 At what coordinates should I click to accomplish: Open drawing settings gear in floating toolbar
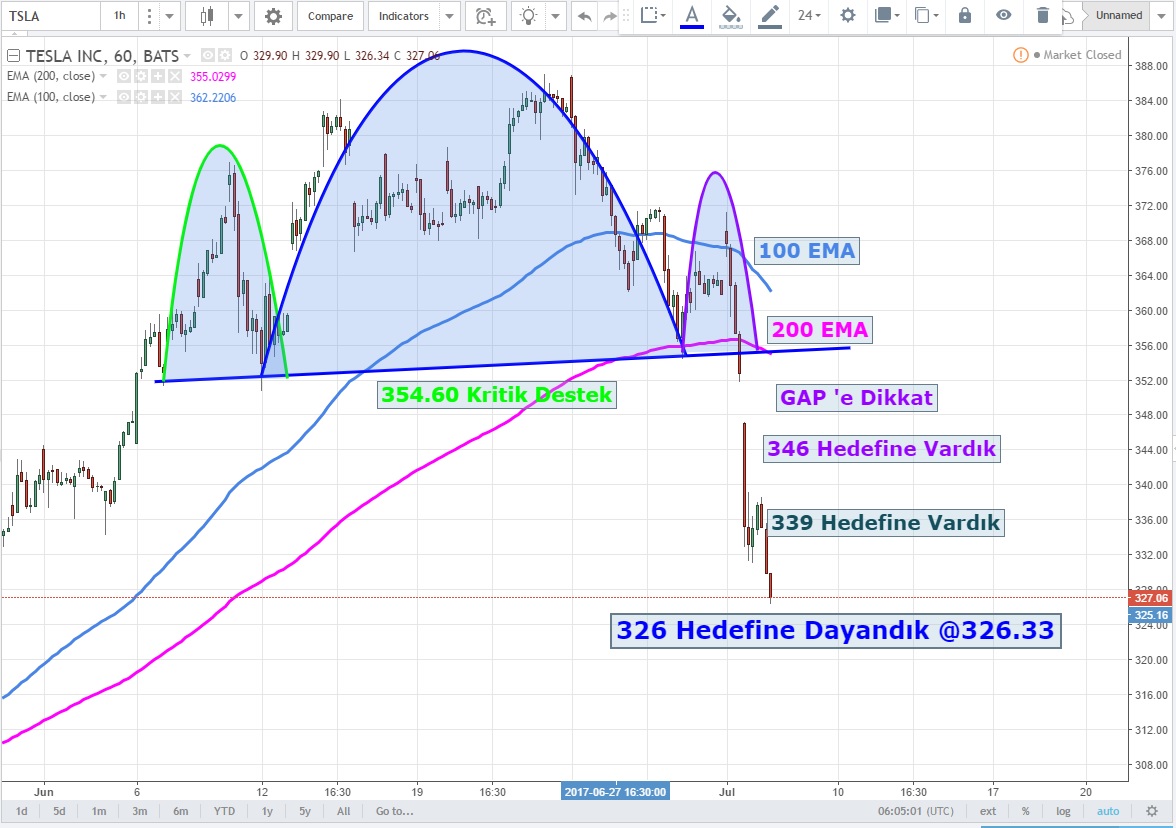(848, 15)
